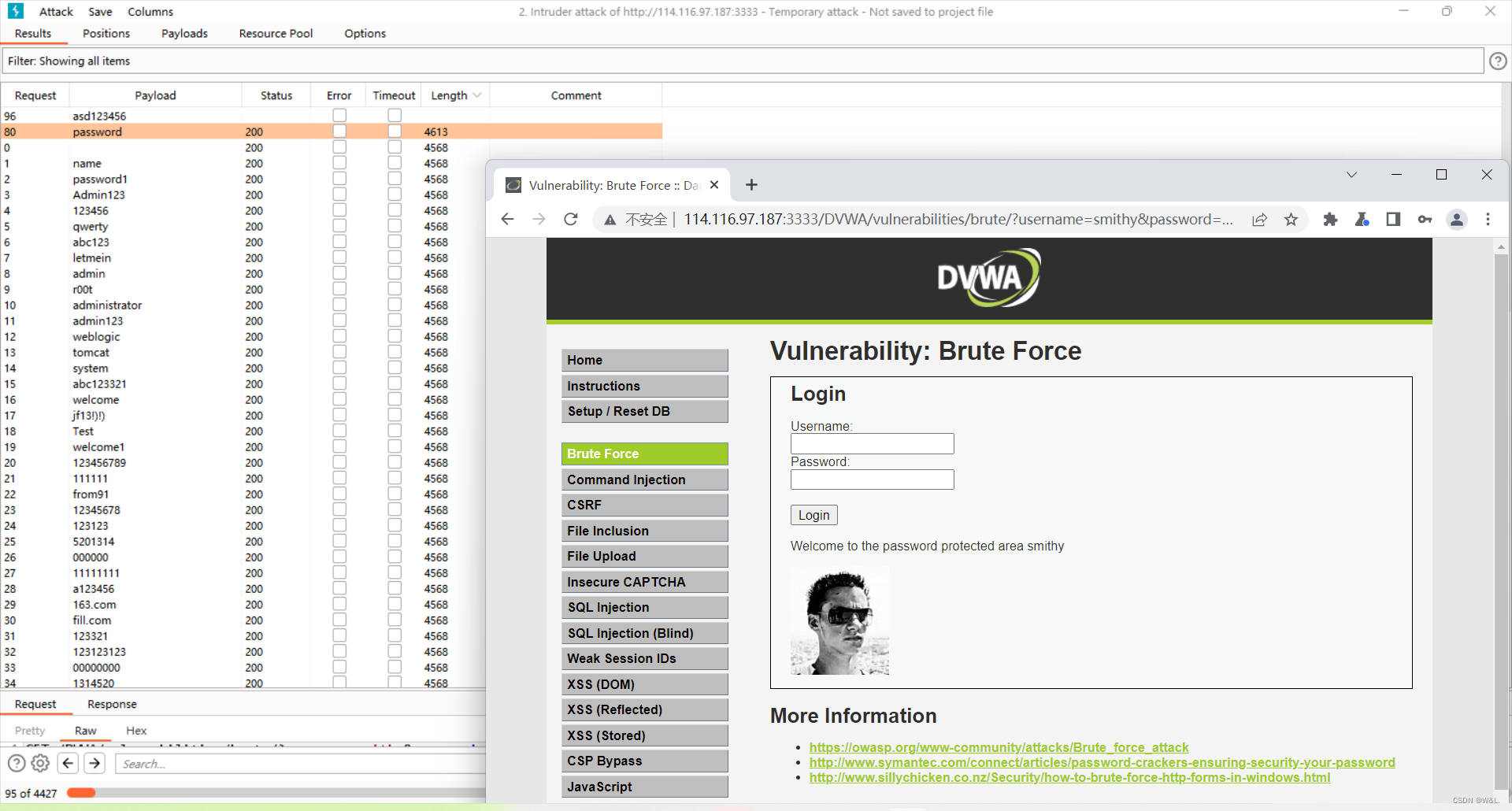The image size is (1512, 811).
Task: Sort by Length column dropdown arrow
Action: [477, 95]
